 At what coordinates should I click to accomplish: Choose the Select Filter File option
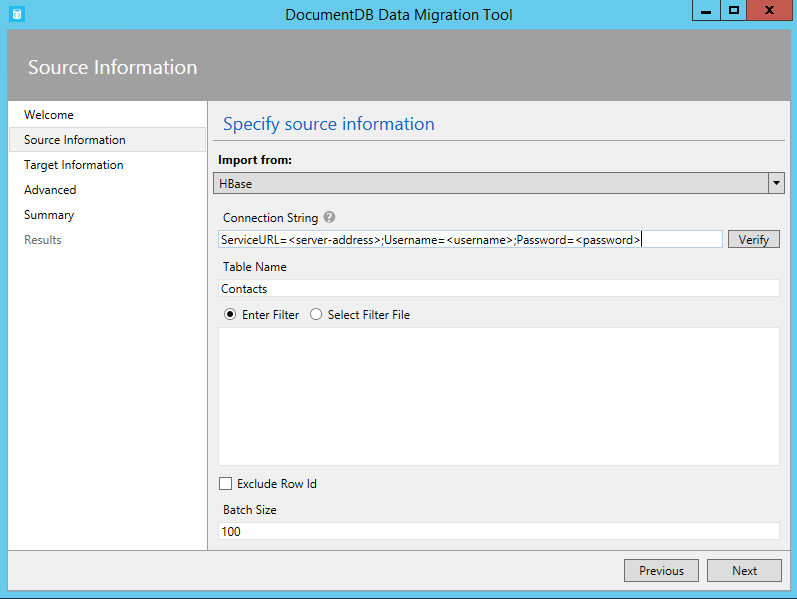(316, 314)
